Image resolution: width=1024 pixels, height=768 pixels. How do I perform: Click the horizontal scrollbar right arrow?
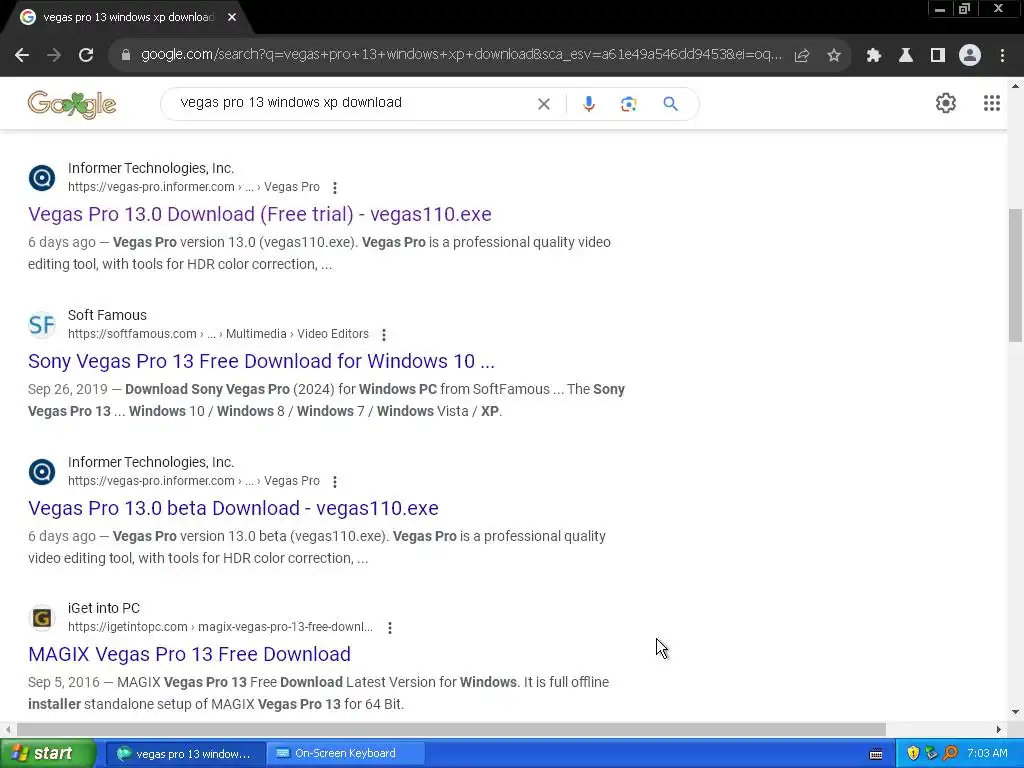pos(999,729)
